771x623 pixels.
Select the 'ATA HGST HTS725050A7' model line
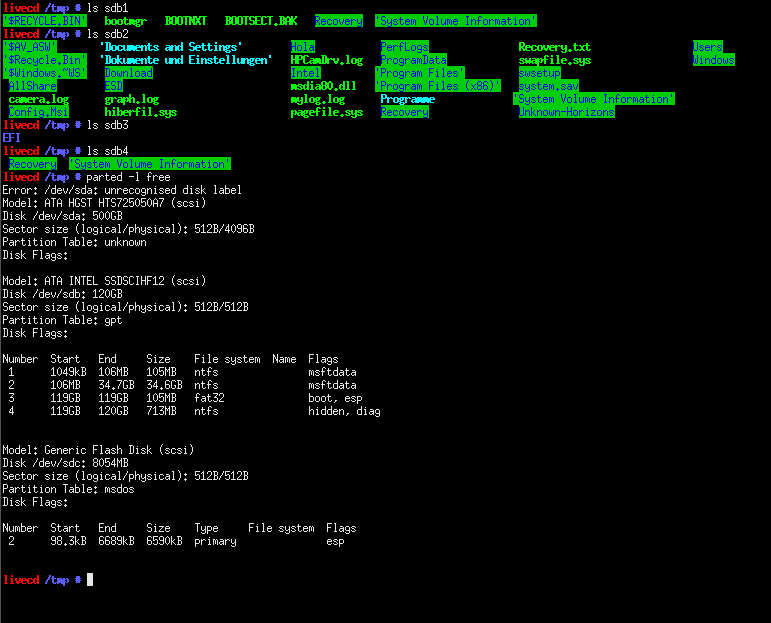click(104, 203)
